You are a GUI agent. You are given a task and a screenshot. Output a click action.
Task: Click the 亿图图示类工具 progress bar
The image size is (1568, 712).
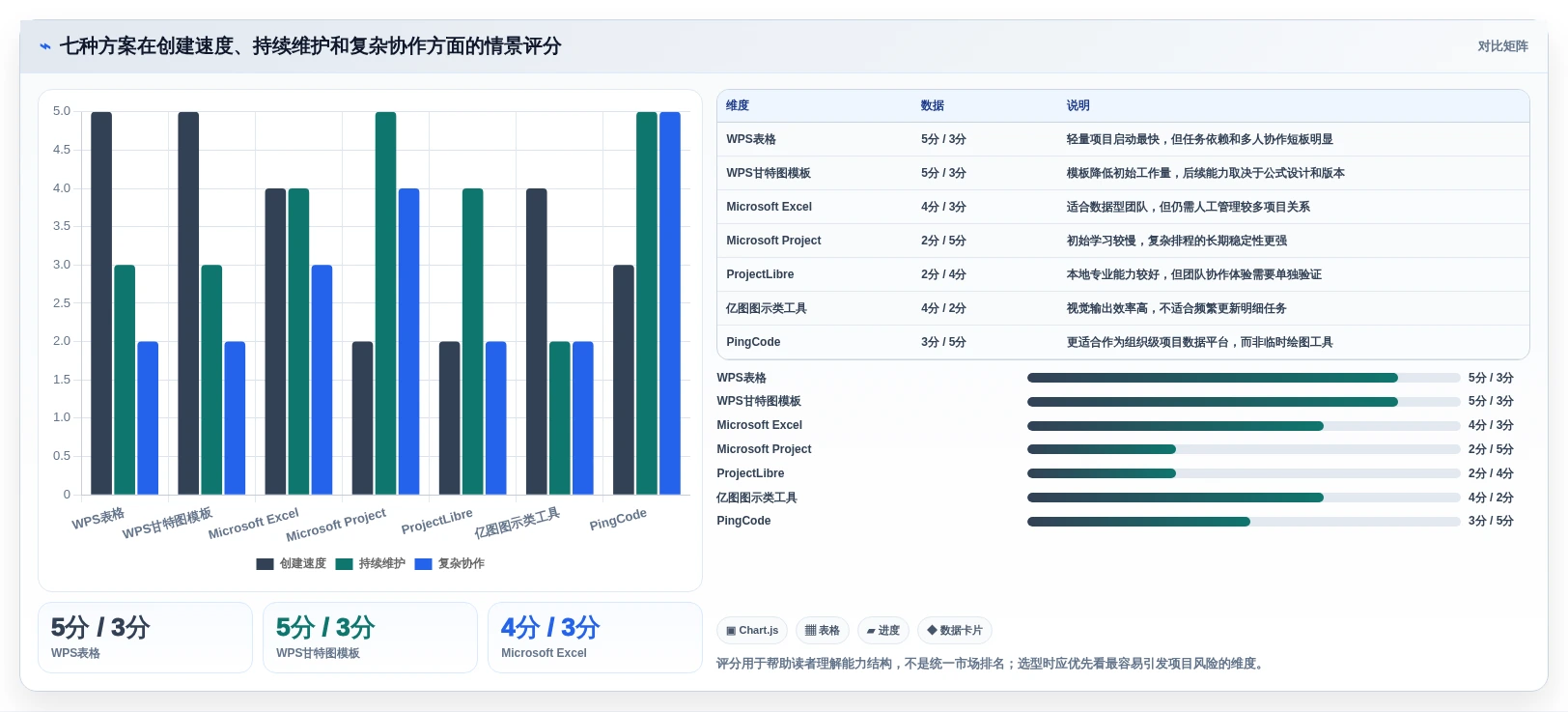1244,498
